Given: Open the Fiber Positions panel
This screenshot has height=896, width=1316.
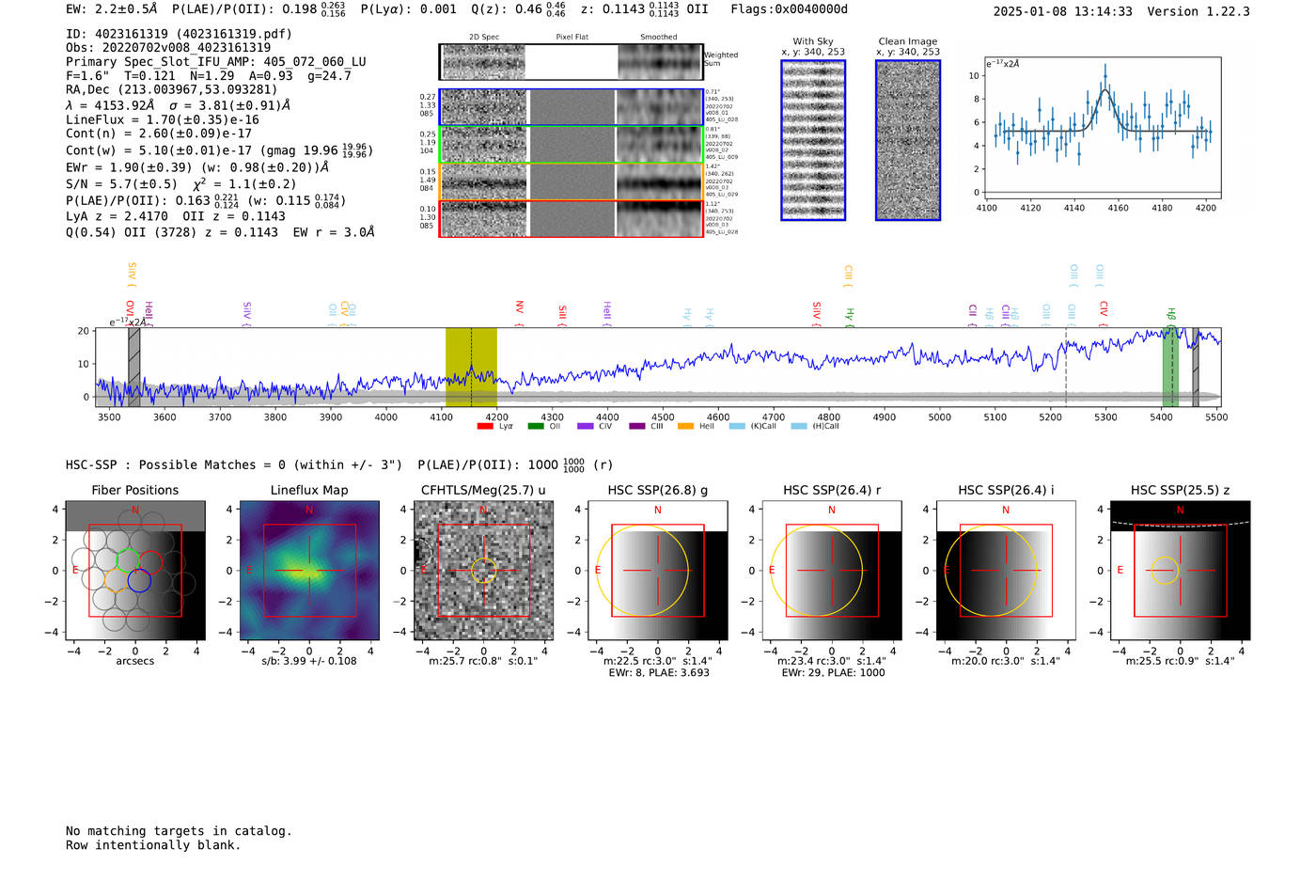Looking at the screenshot, I should 135,571.
